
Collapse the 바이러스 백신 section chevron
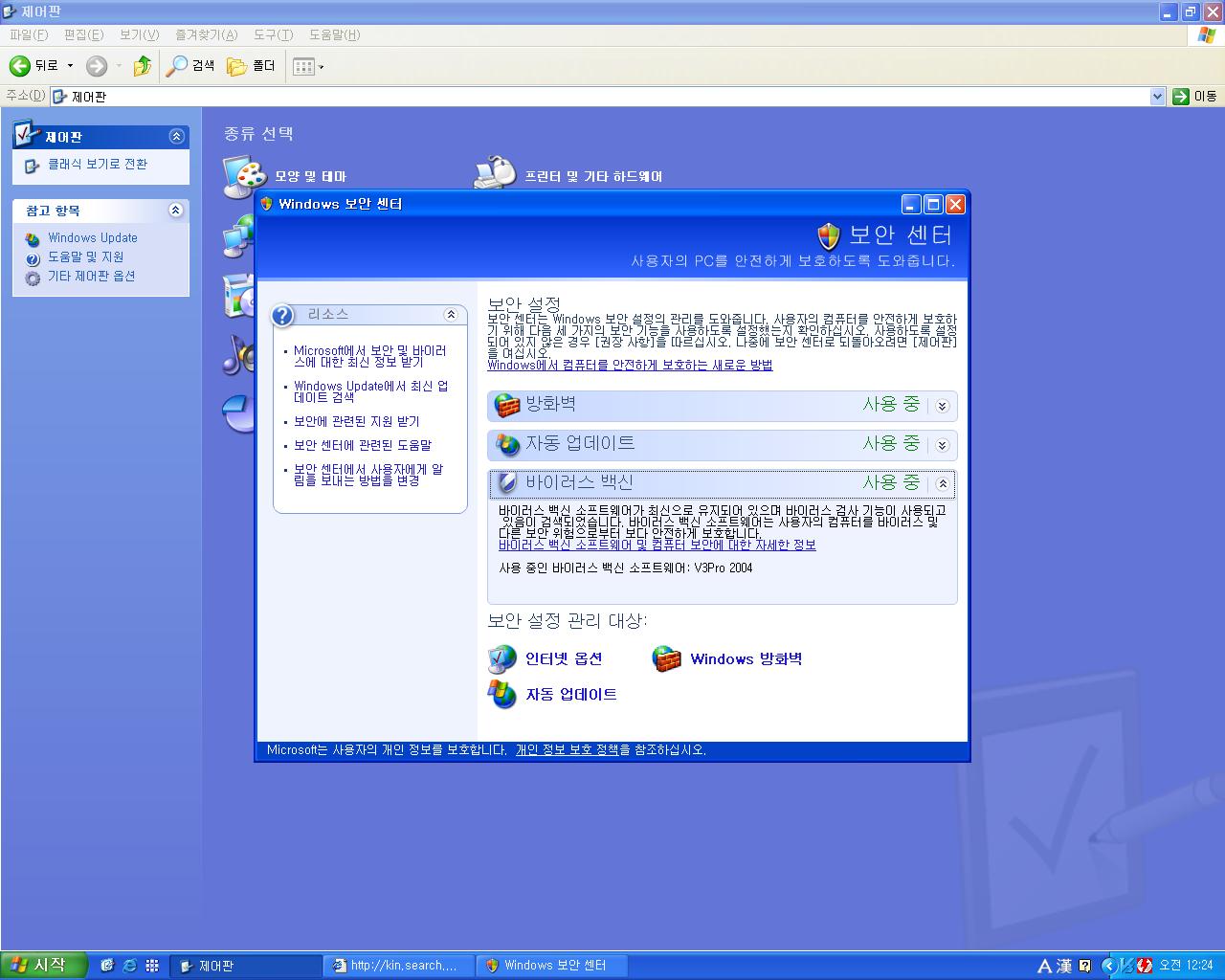click(x=942, y=484)
